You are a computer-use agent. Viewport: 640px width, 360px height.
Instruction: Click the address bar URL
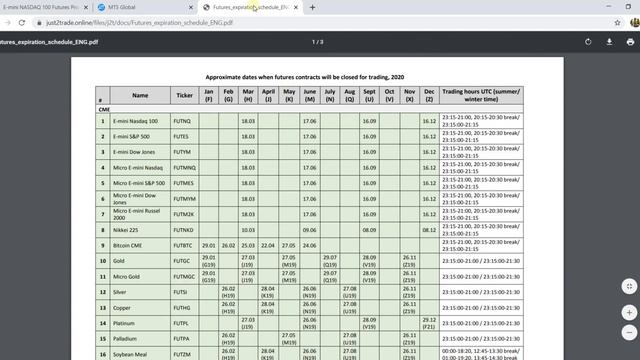139,23
